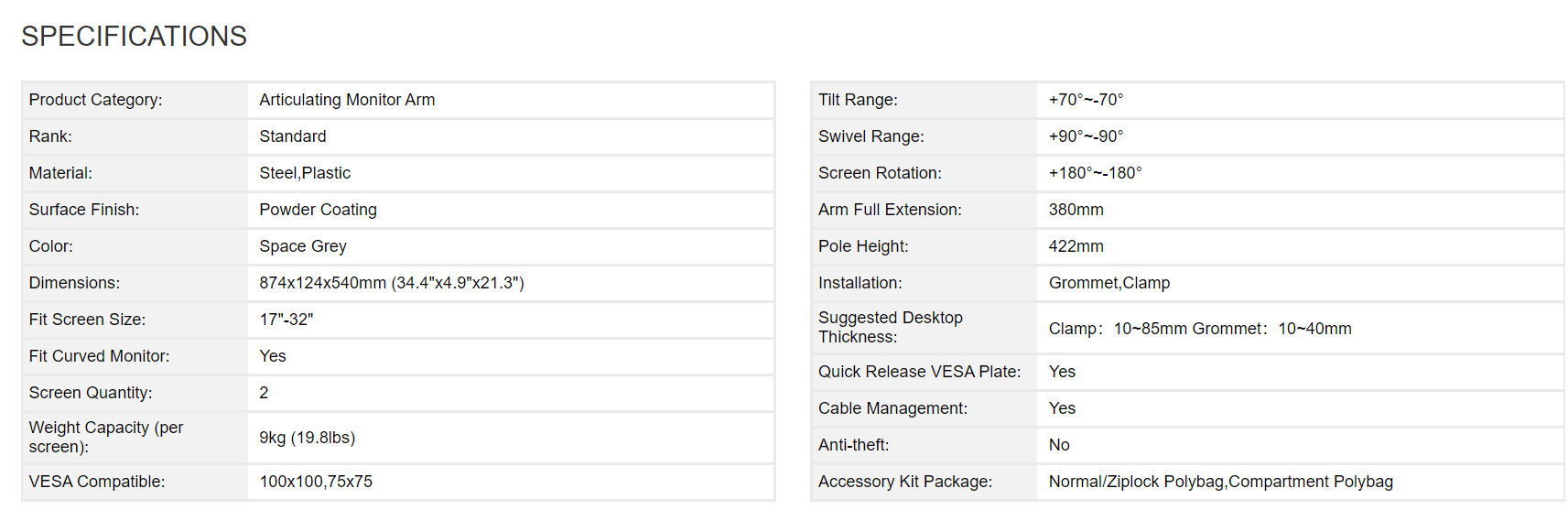Click the 422mm pole height value
Viewport: 1568px width, 510px height.
click(x=1076, y=246)
